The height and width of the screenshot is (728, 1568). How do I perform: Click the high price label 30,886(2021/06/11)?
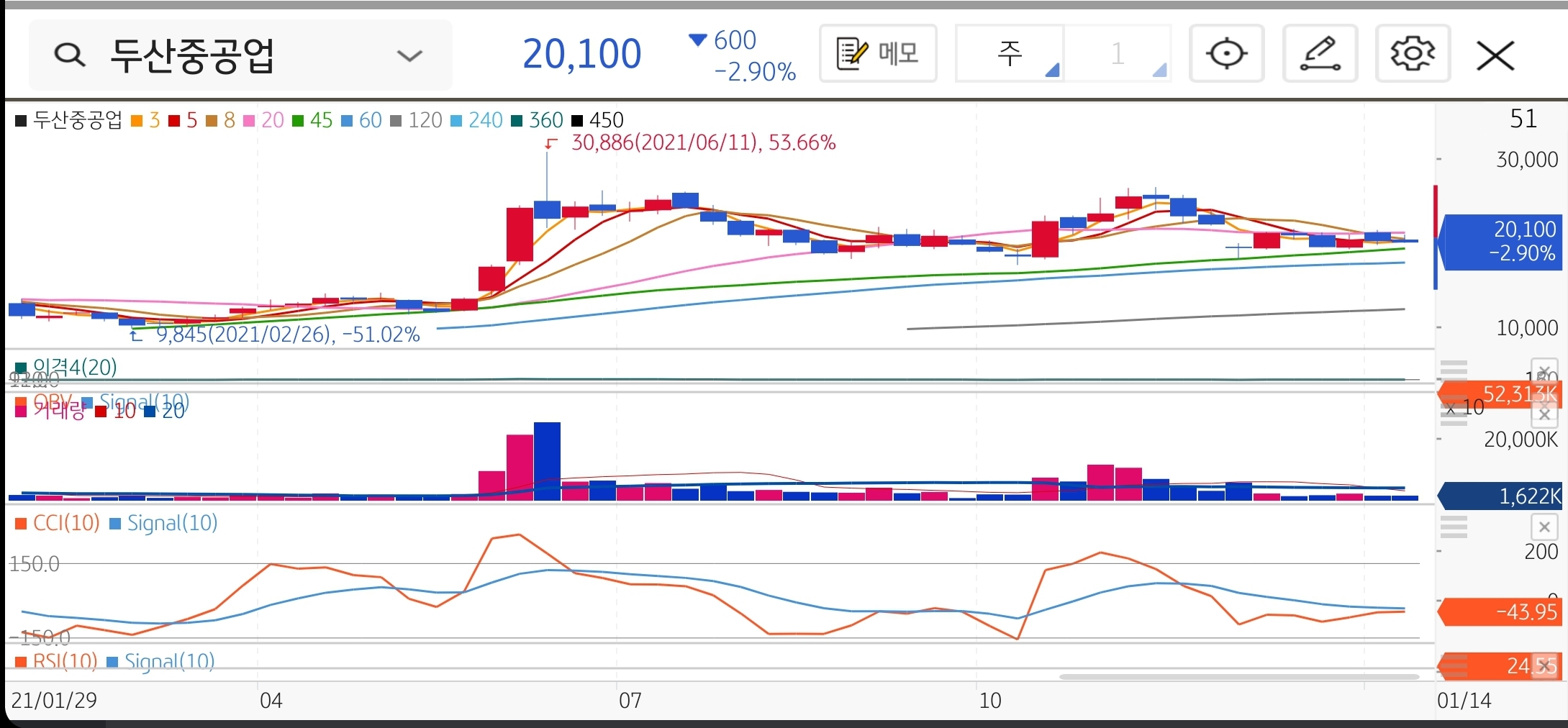[x=703, y=142]
